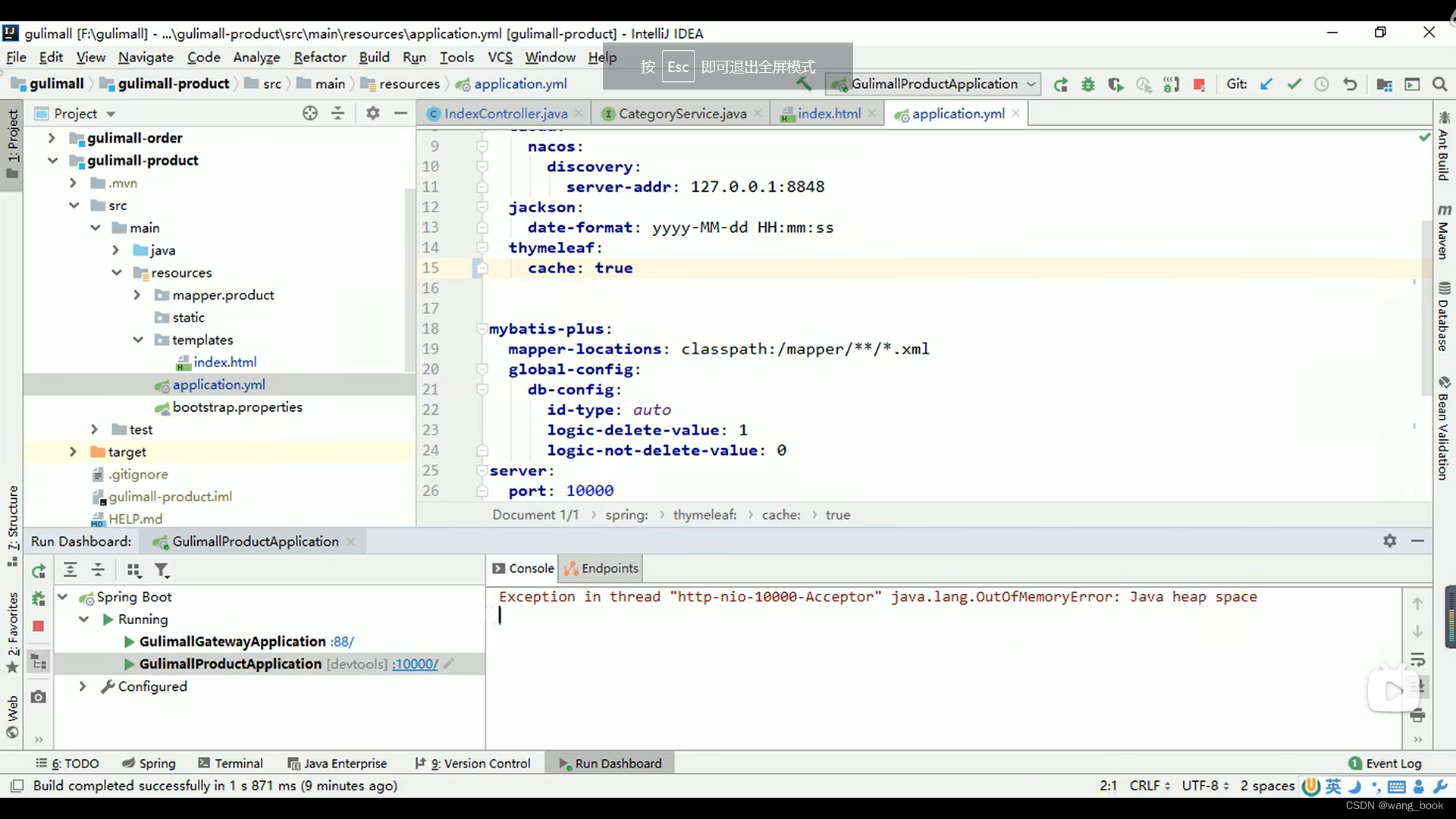Click the :88/ link for GulimallGatewayApplication
The height and width of the screenshot is (819, 1456).
tap(342, 642)
